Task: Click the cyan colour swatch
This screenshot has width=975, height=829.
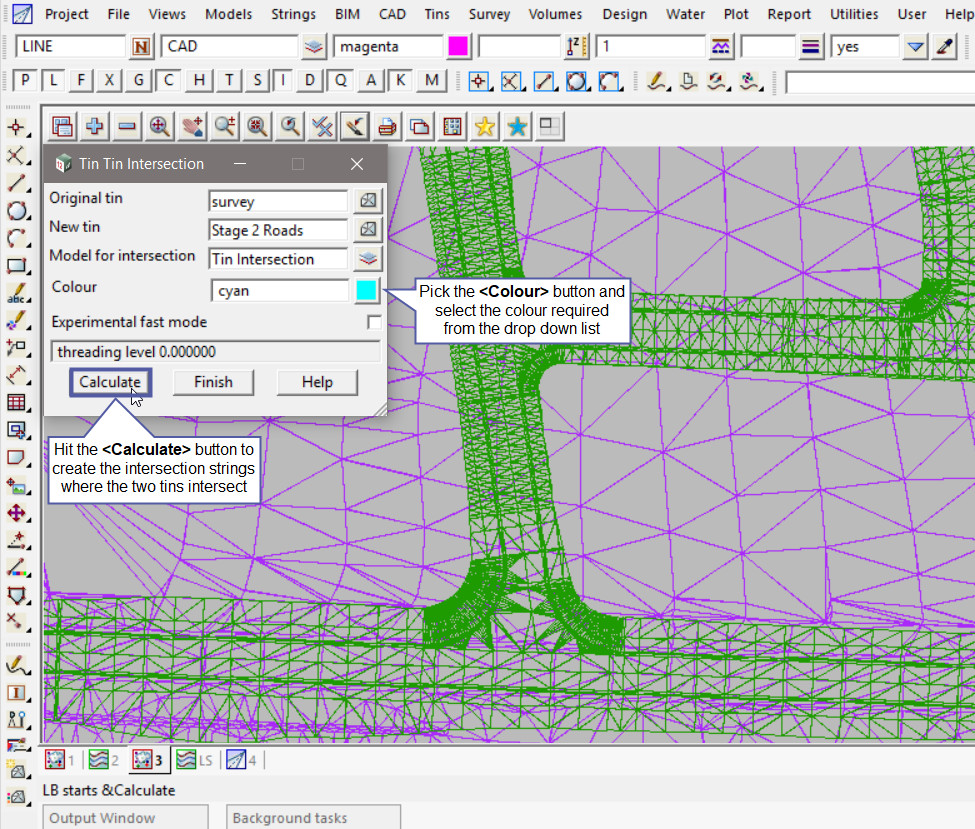Action: click(367, 291)
